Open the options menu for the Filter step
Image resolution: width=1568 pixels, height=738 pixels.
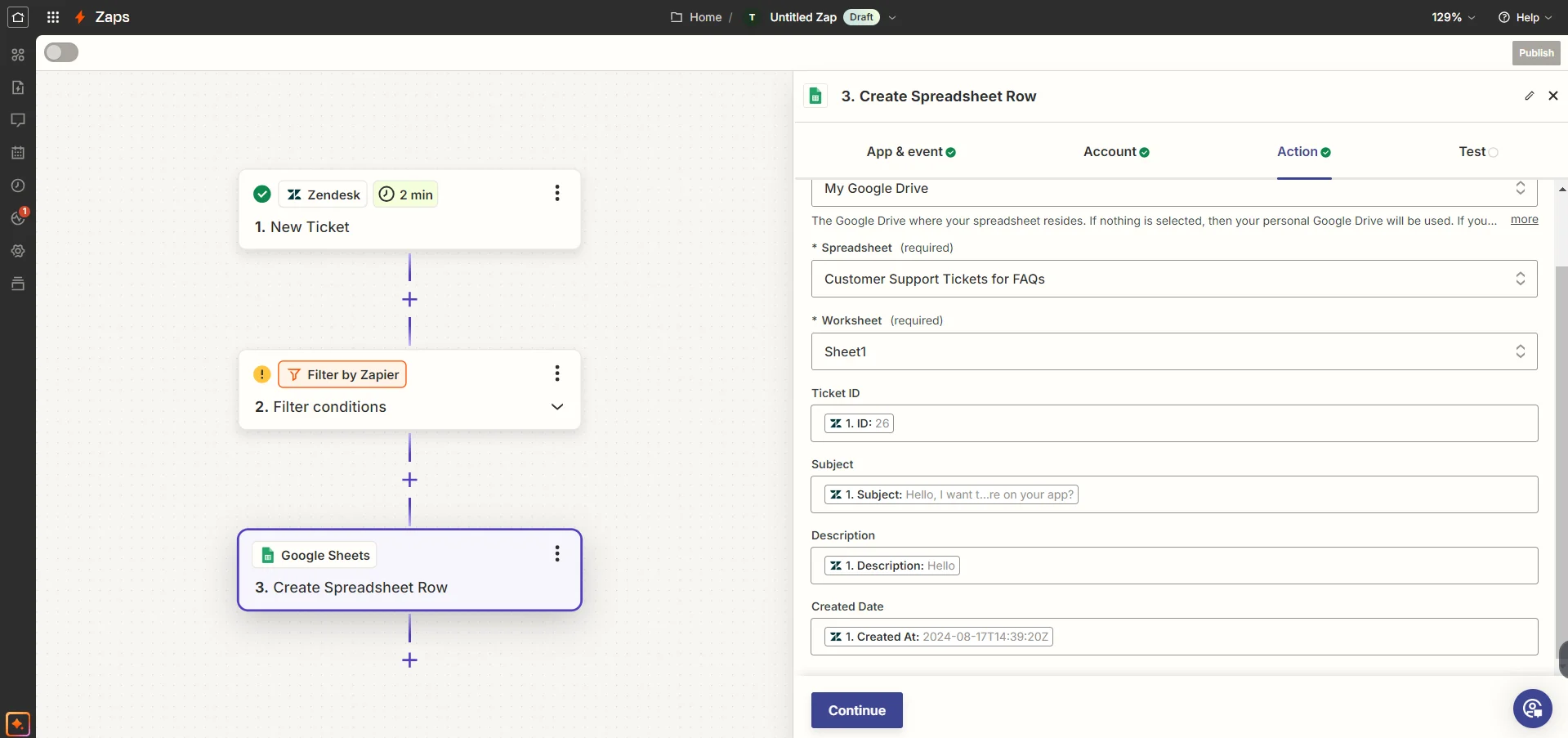(x=557, y=373)
